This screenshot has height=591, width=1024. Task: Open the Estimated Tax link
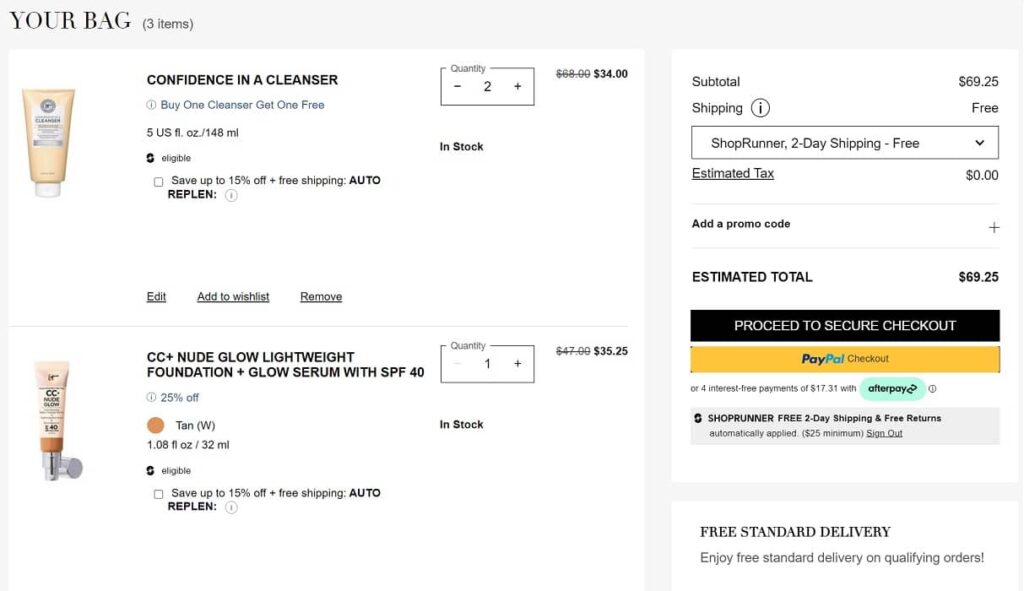[732, 173]
